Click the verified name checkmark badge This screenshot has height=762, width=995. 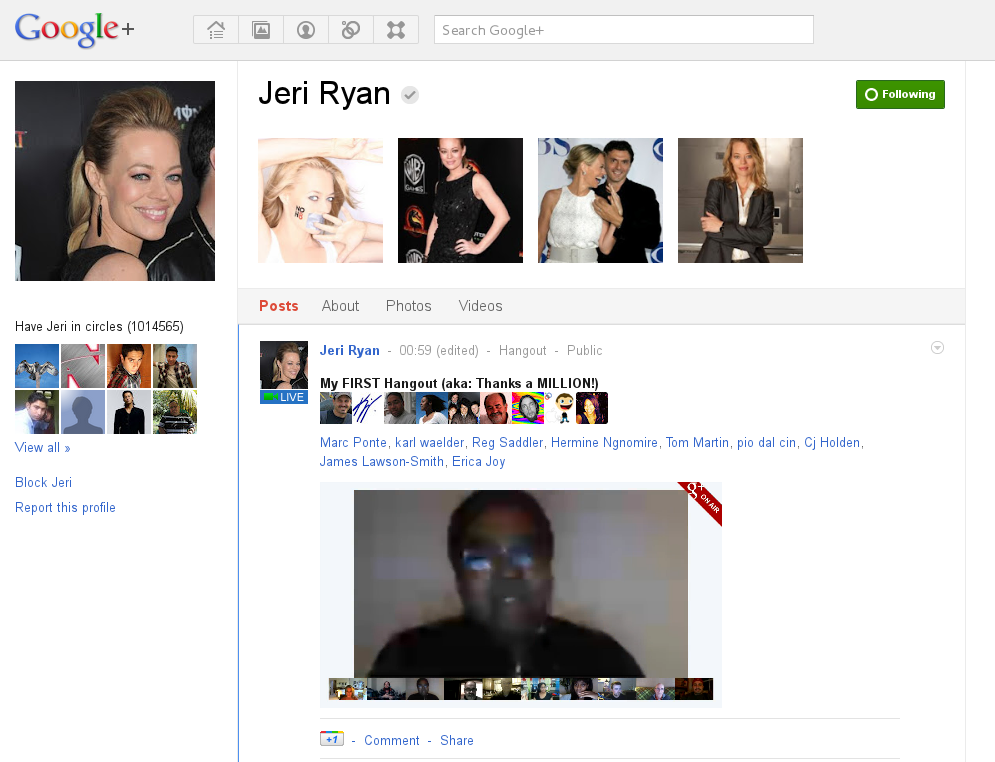410,95
